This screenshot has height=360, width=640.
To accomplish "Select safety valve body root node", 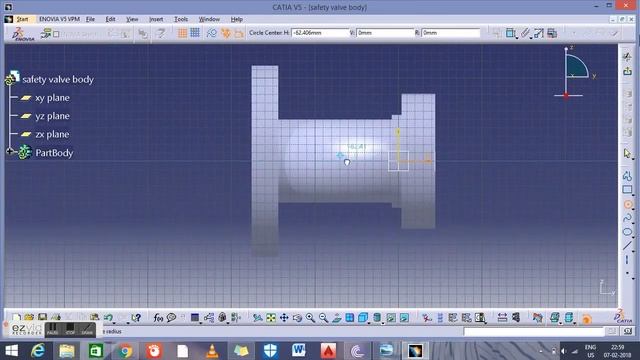I will pyautogui.click(x=58, y=79).
